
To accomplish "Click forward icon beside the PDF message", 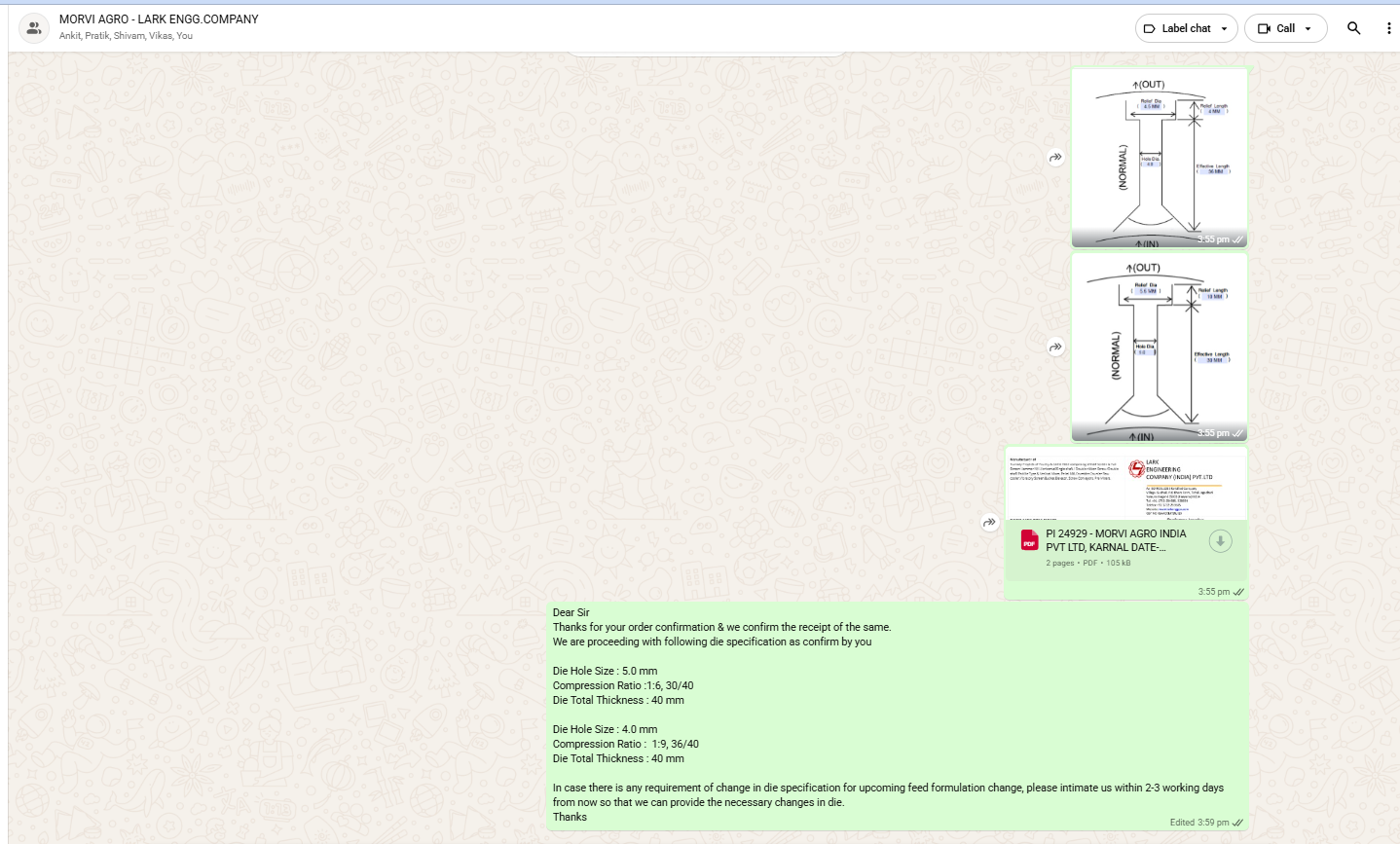I will pyautogui.click(x=989, y=523).
